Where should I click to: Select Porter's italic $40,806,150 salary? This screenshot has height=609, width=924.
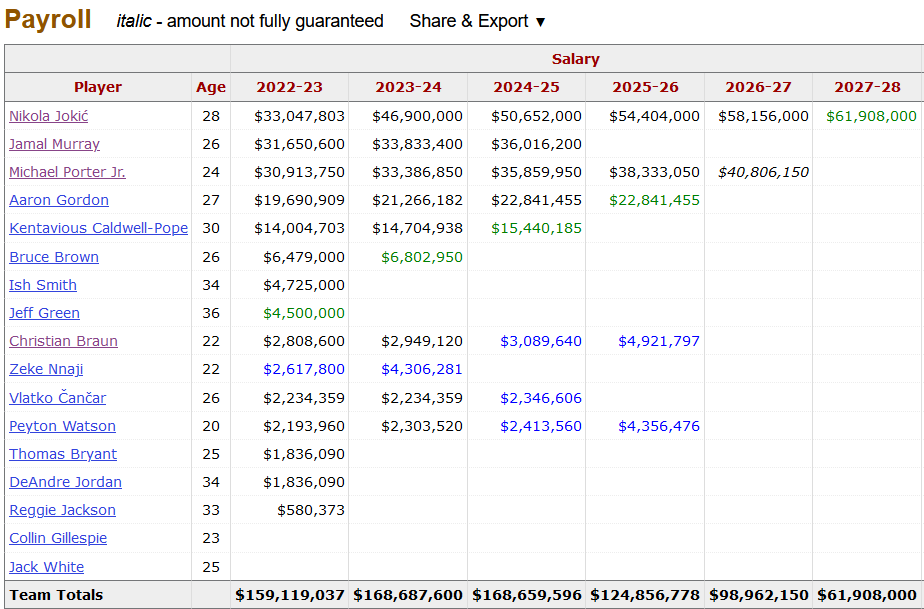pos(763,172)
